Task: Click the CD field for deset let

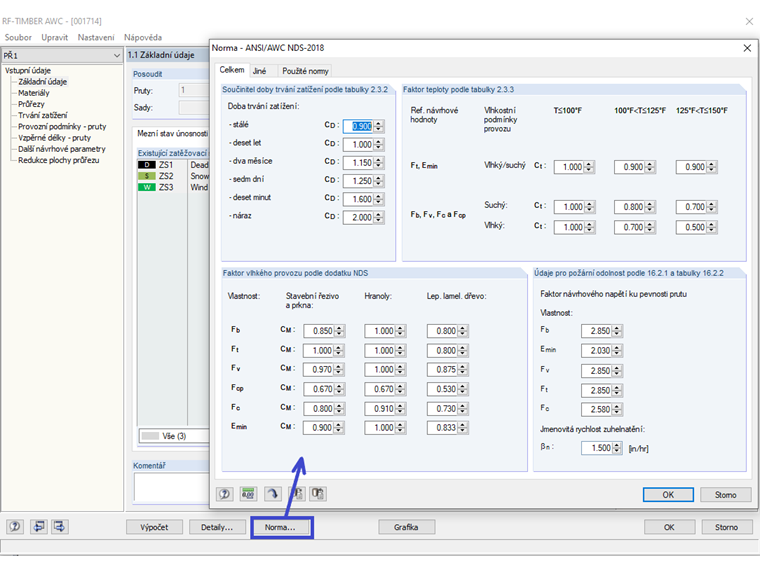Action: pyautogui.click(x=358, y=144)
